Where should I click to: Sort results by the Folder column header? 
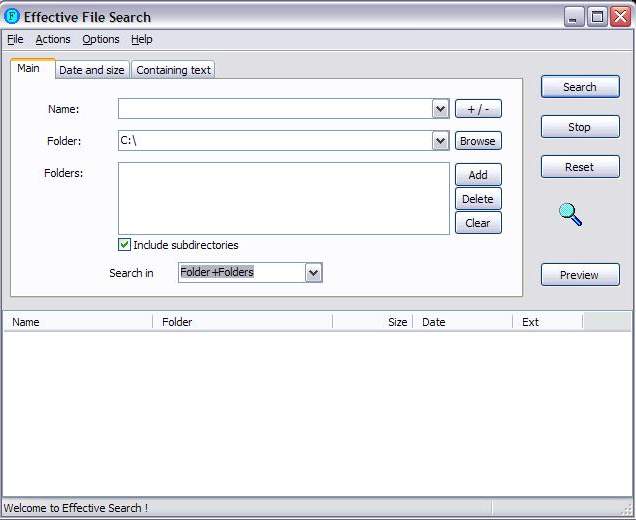point(242,322)
